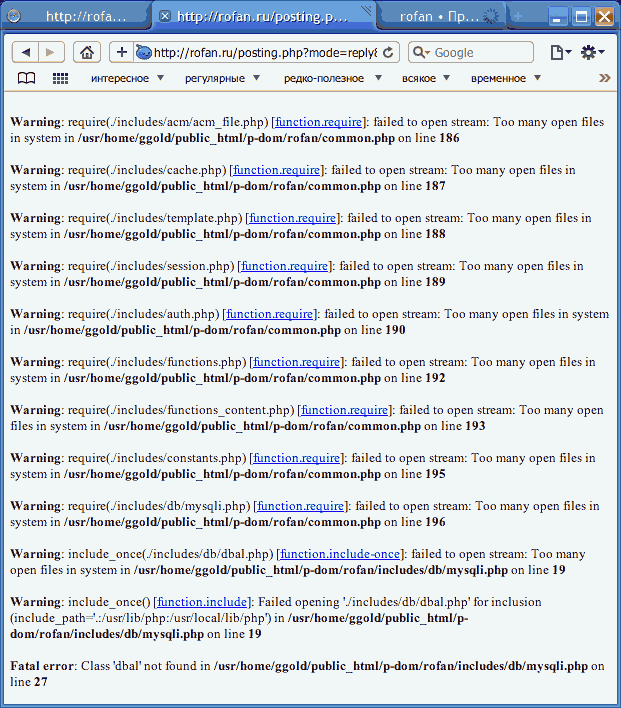Show all bookmarks via open book icon
621x708 pixels.
click(26, 79)
